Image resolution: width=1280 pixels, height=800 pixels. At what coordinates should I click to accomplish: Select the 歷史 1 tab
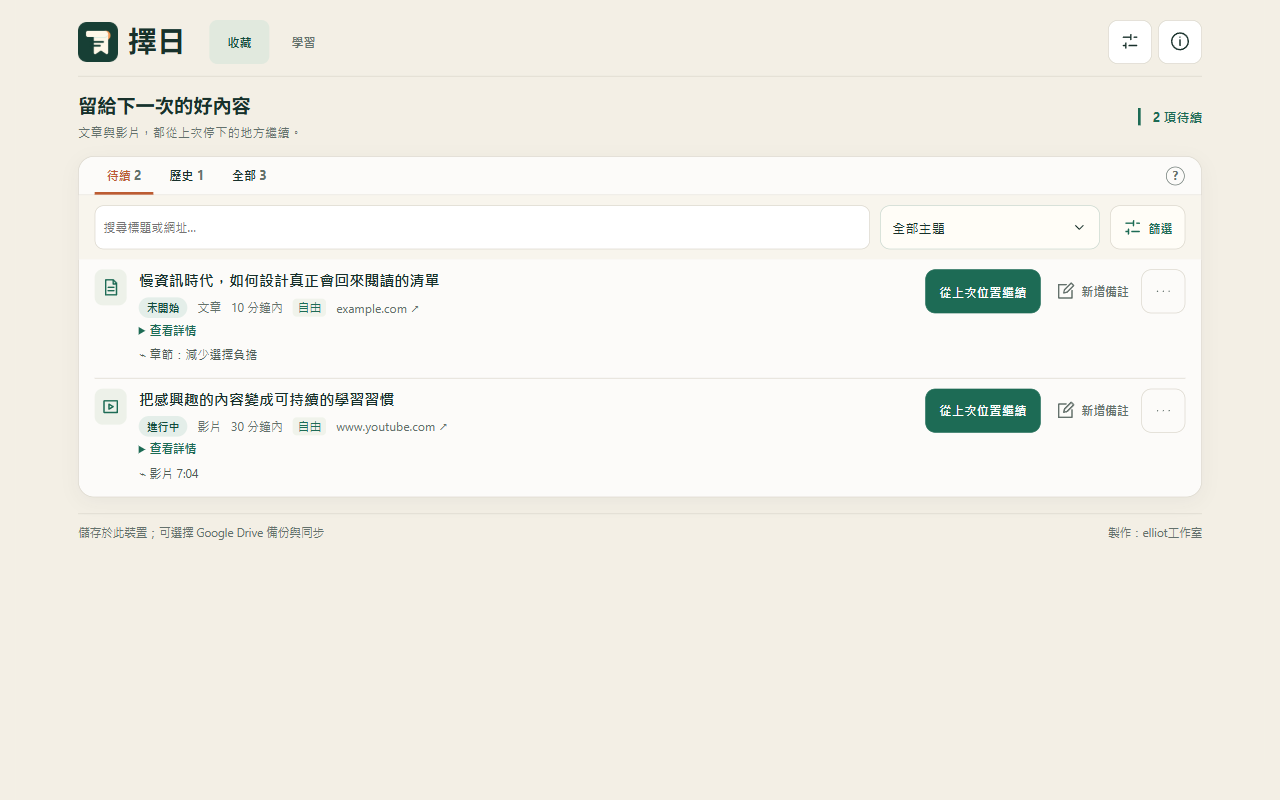(186, 176)
